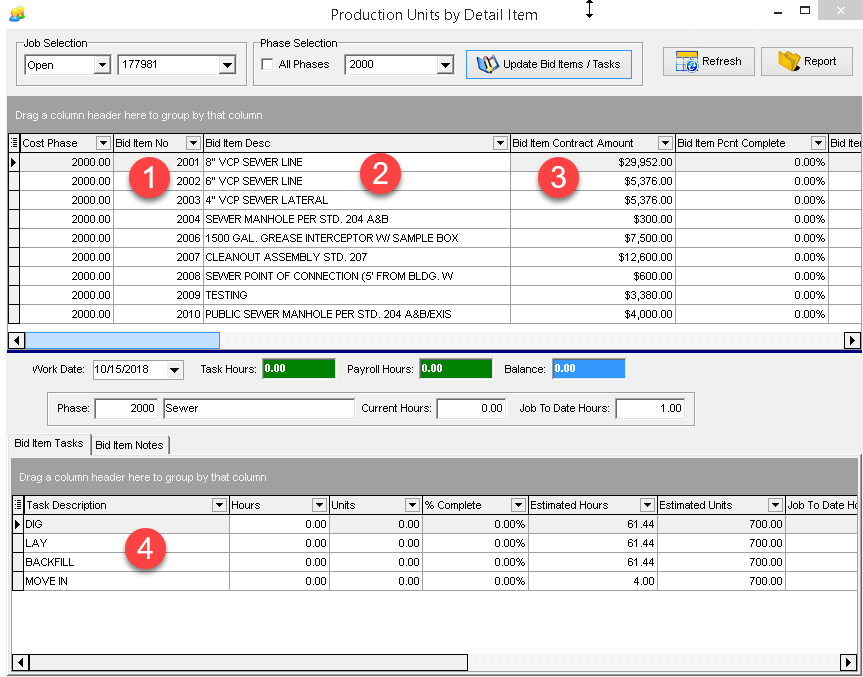Switch to the Bid Item Tasks tab
Screen dimensions: 863x677
(x=49, y=444)
